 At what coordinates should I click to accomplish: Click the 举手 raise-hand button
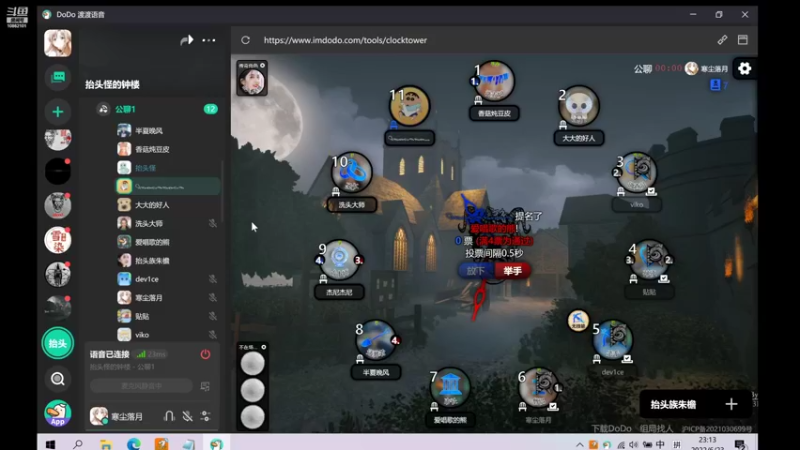[x=513, y=270]
